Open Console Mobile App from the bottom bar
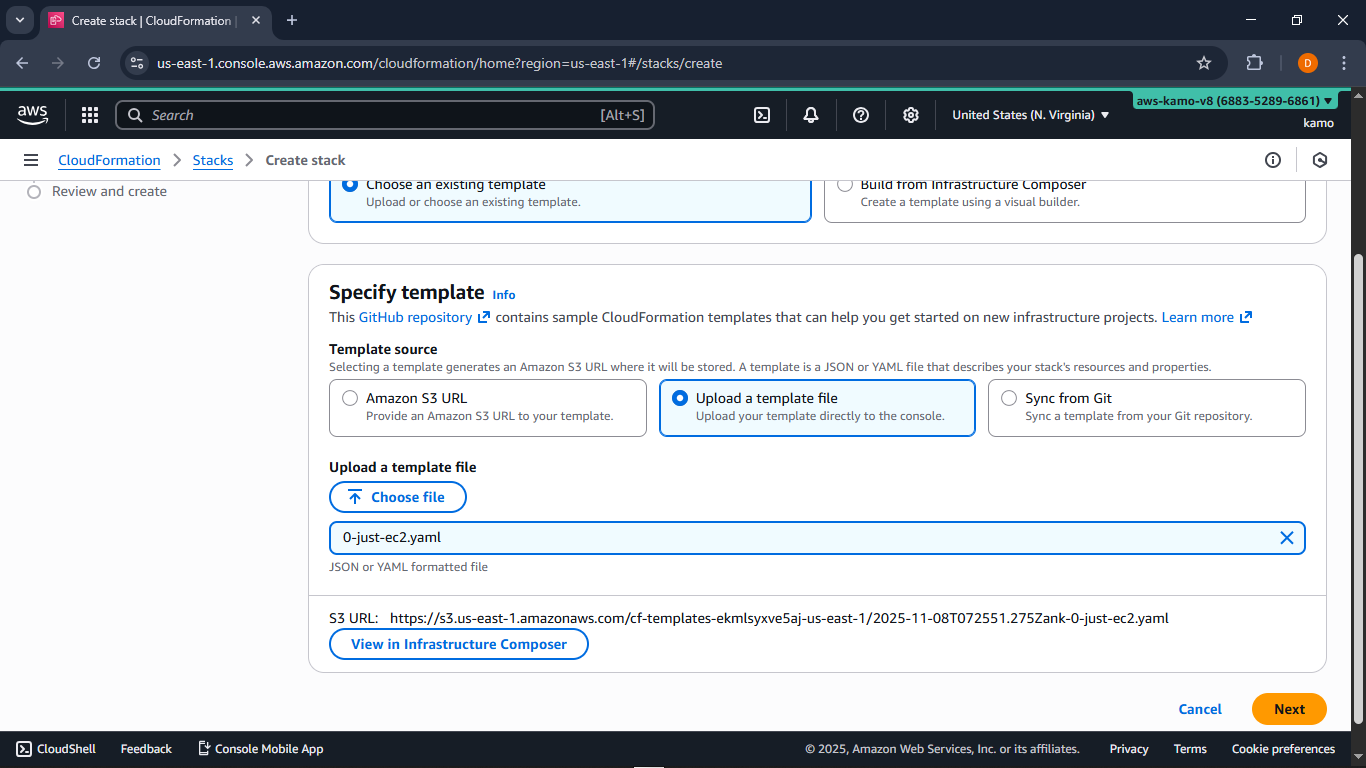1366x768 pixels. coord(260,748)
